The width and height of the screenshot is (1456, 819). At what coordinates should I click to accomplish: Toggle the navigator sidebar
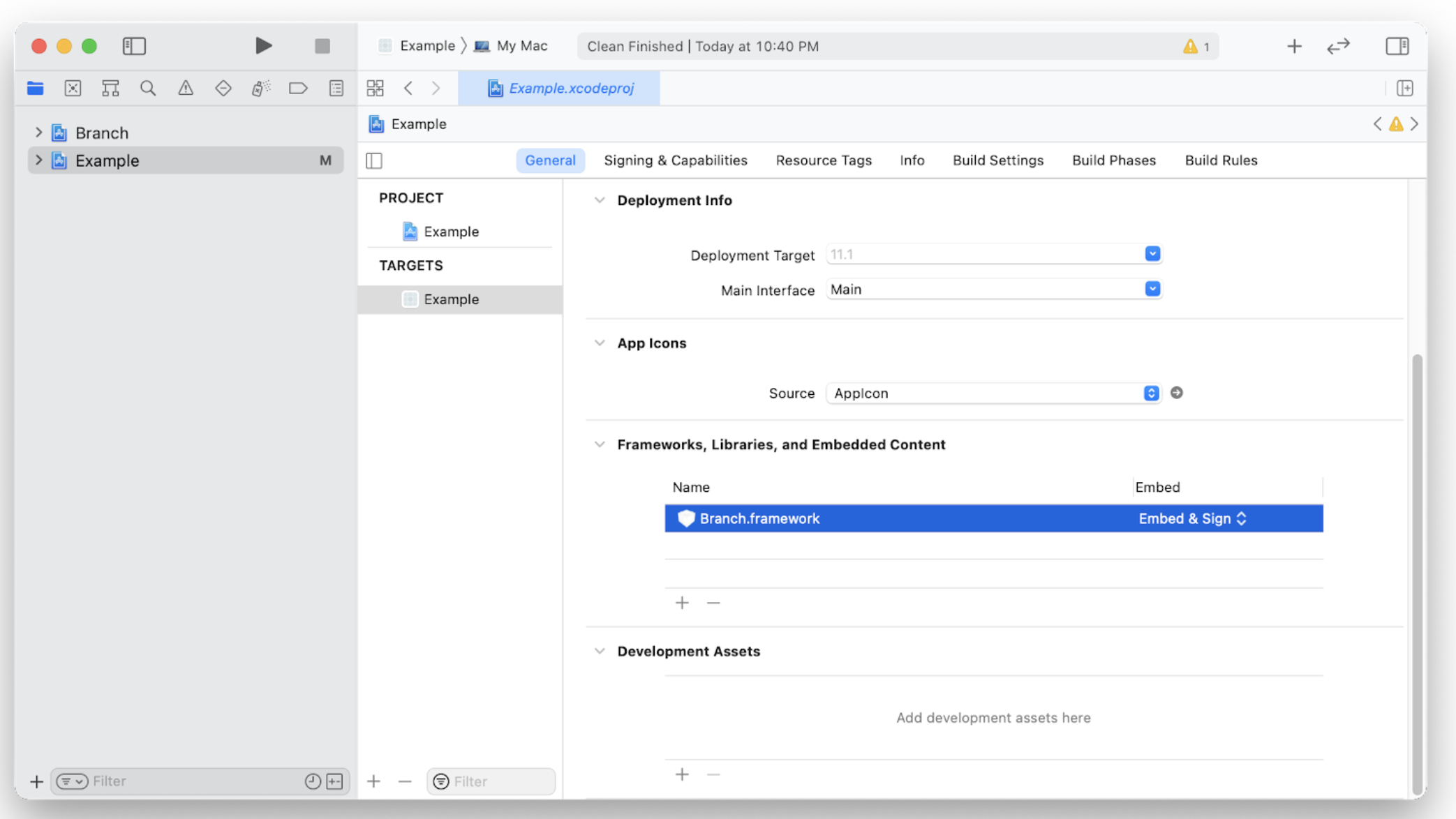(x=134, y=46)
